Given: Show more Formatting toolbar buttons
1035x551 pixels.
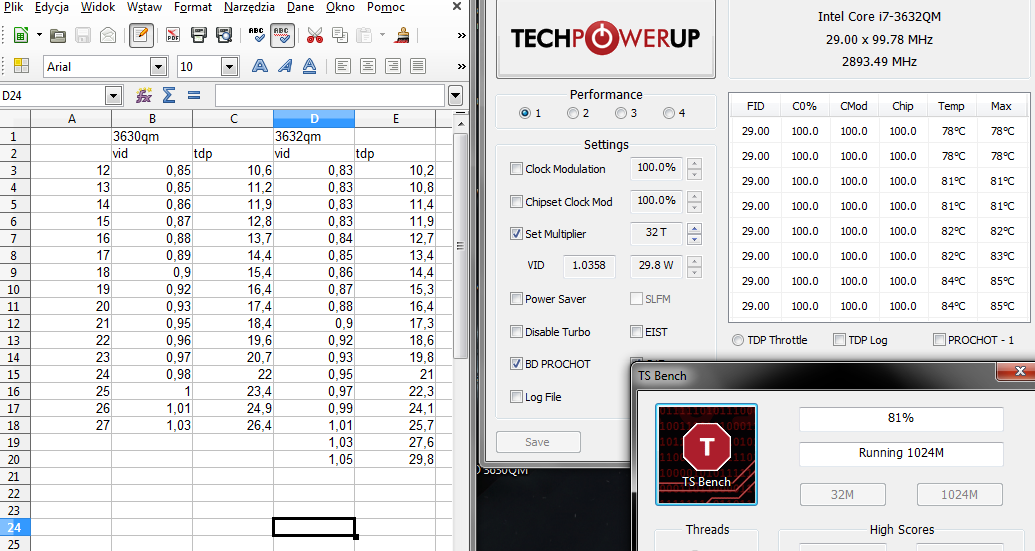Looking at the screenshot, I should [x=461, y=66].
